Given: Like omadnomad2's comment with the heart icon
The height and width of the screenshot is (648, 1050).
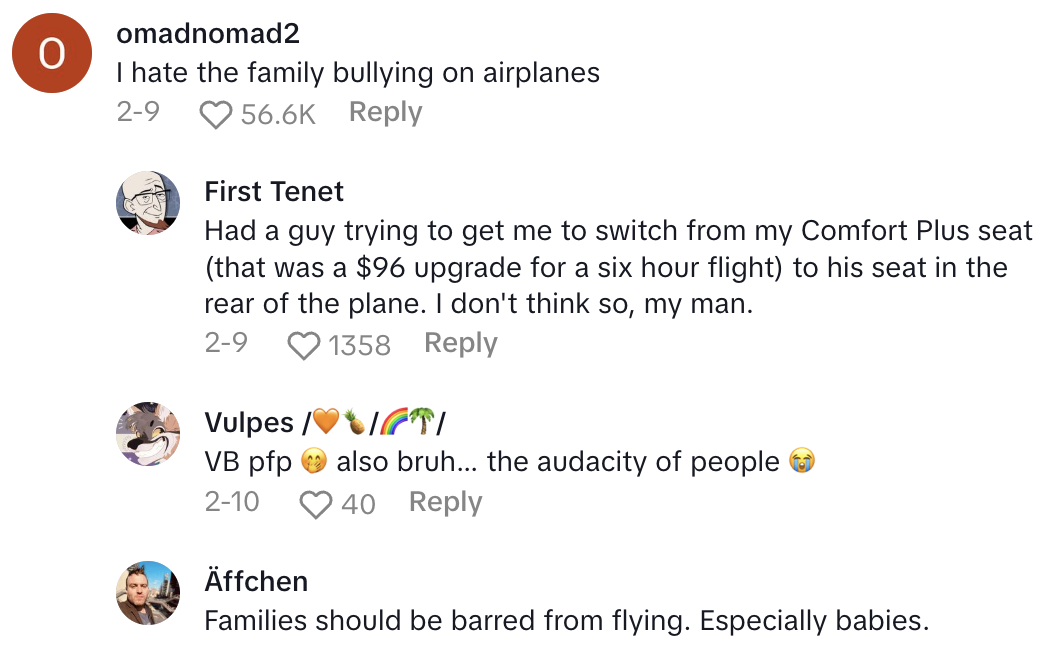Looking at the screenshot, I should 215,115.
